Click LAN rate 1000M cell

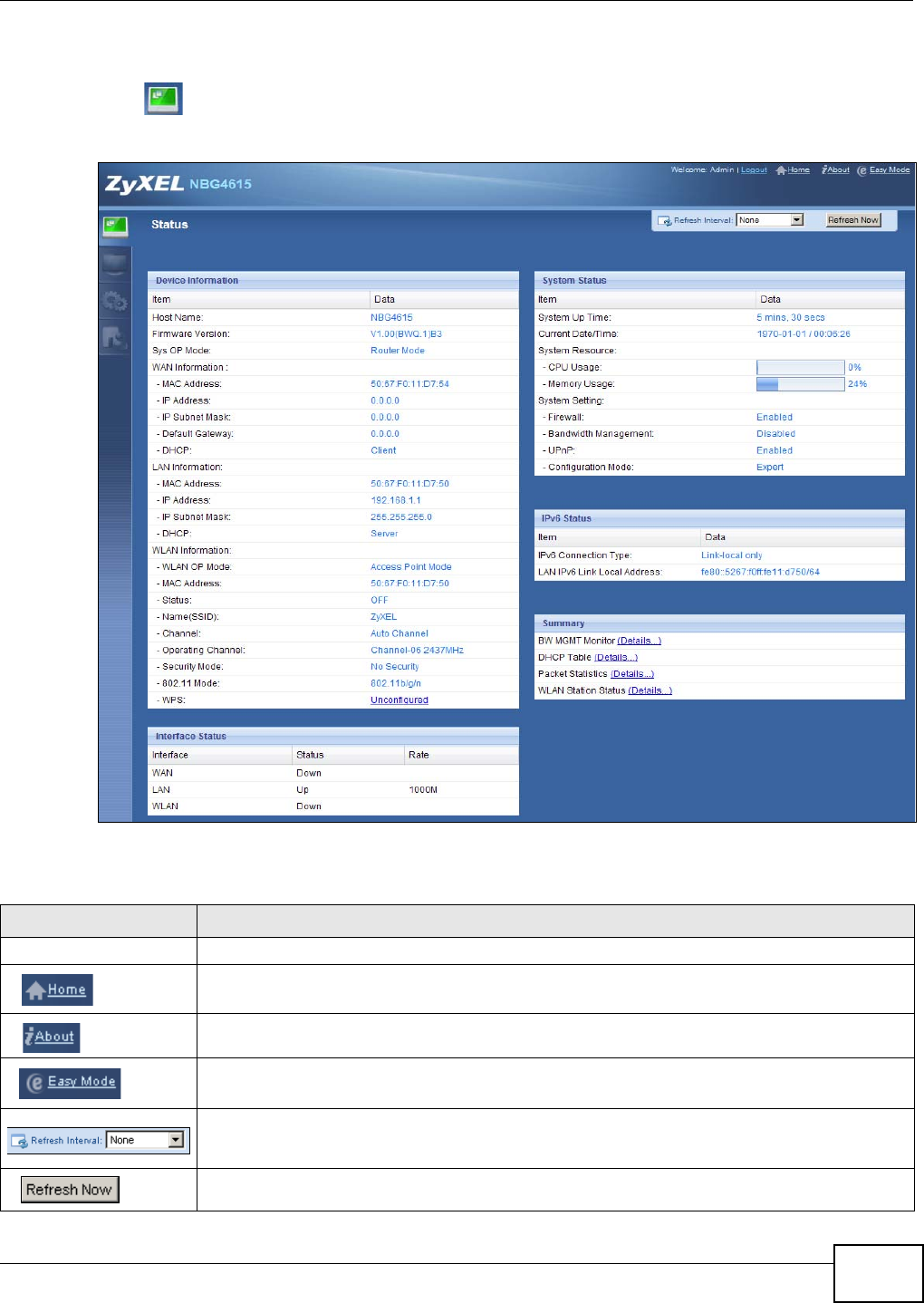(423, 789)
